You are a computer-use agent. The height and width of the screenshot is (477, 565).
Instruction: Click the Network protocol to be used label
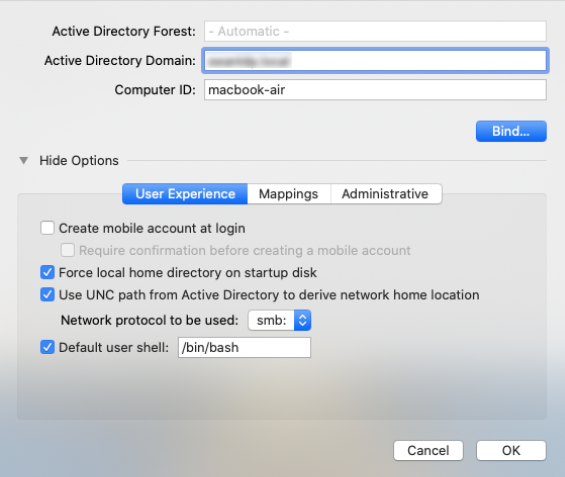click(x=150, y=320)
